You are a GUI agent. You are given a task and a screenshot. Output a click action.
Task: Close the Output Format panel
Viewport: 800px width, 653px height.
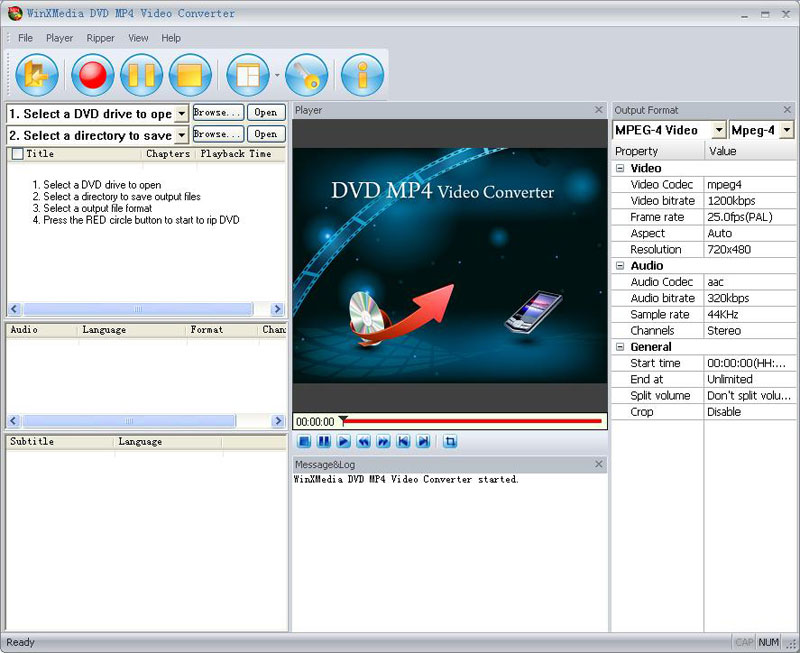click(x=787, y=110)
